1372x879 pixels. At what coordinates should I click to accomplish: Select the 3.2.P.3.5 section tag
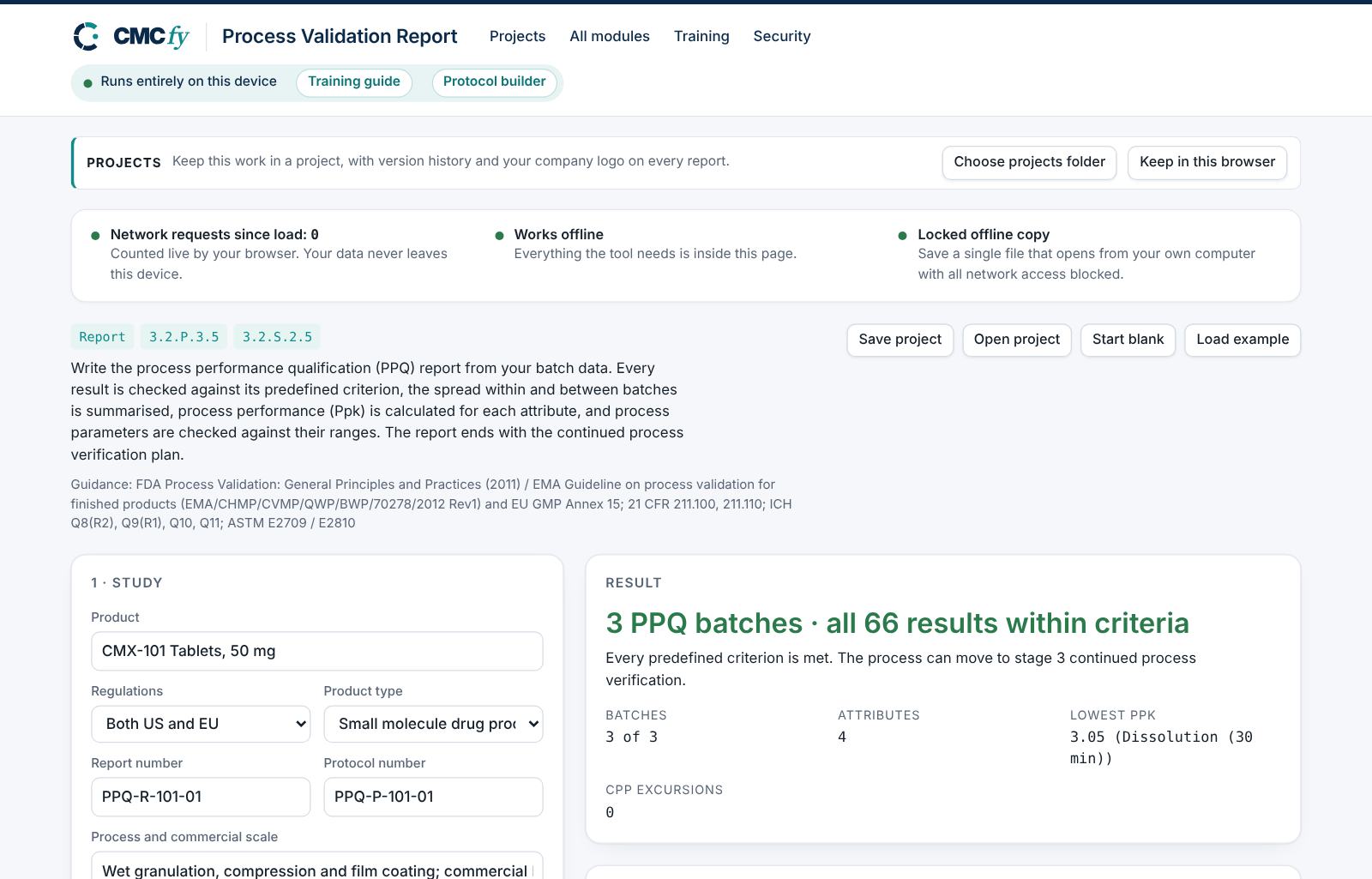[184, 337]
